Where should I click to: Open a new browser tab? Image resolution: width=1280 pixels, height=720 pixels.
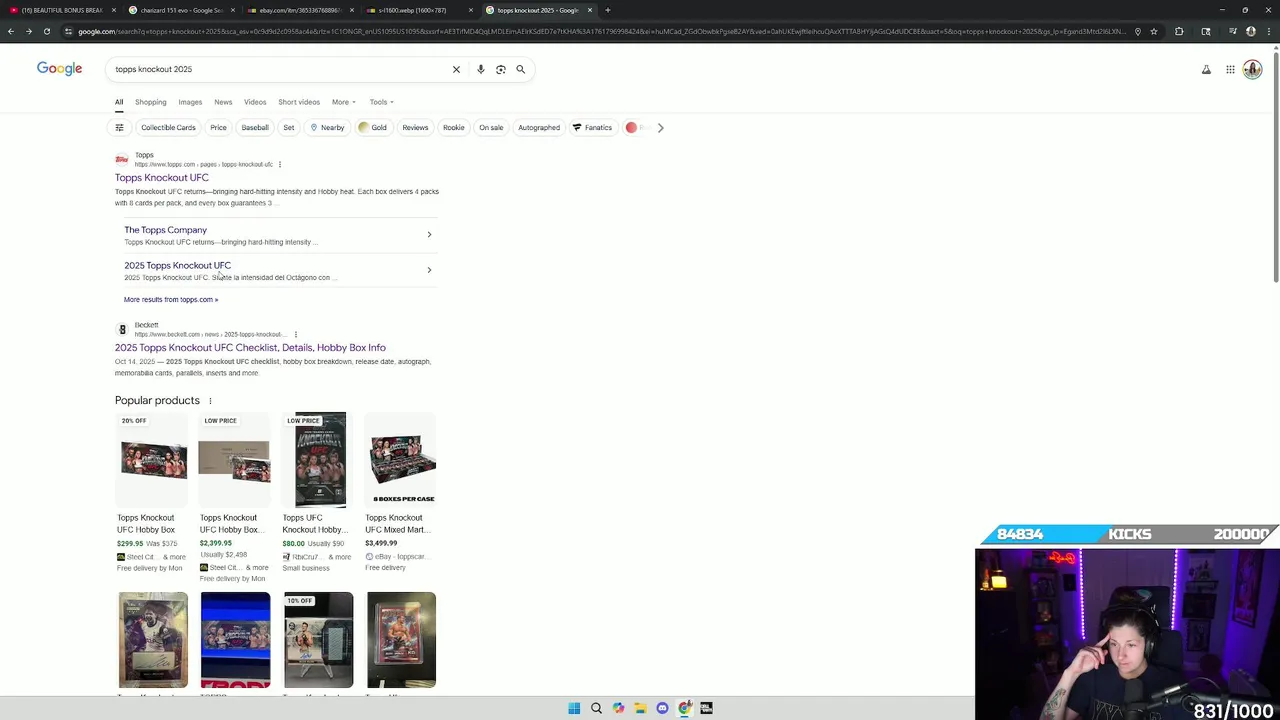tap(607, 10)
